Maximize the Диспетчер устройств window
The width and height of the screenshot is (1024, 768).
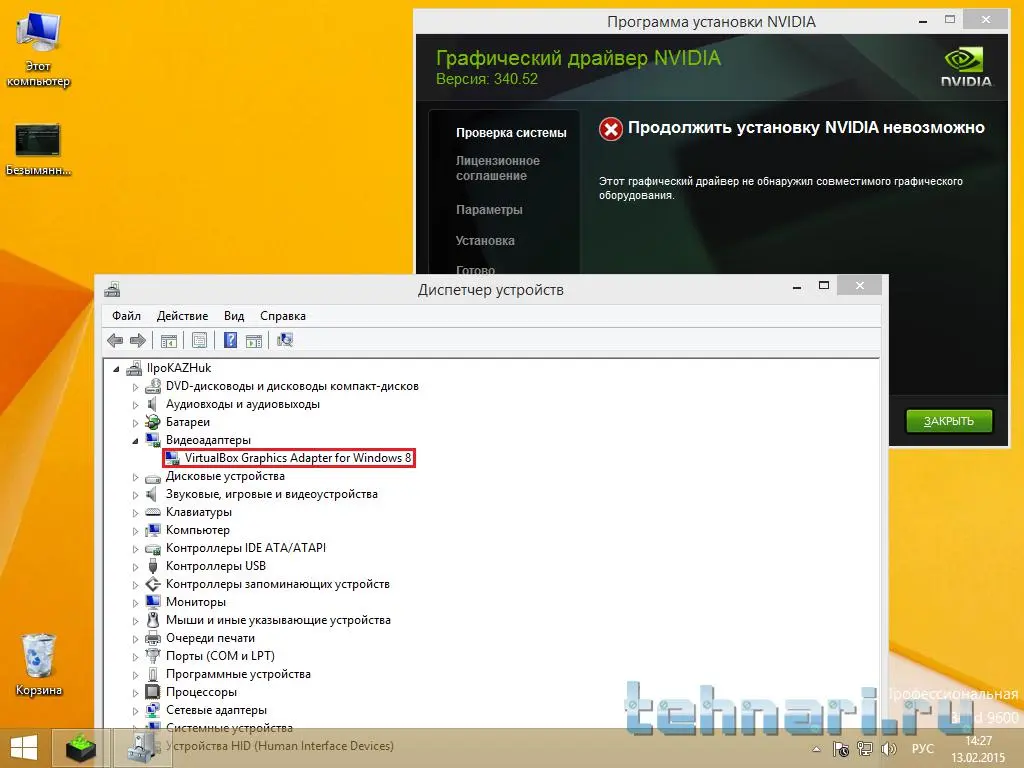point(824,285)
